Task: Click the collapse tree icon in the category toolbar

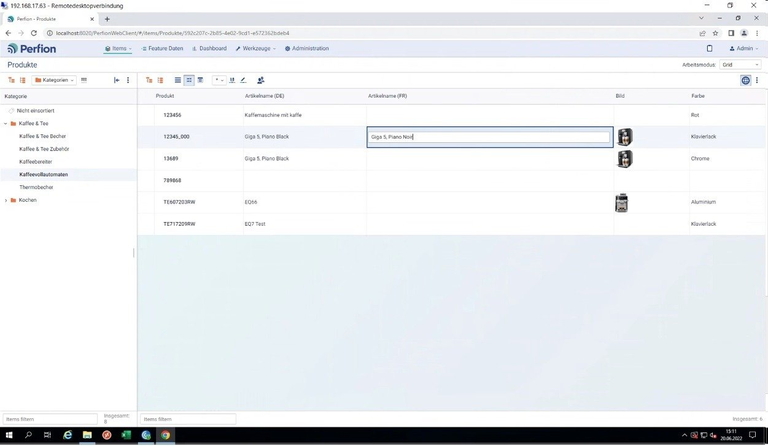Action: [x=23, y=80]
